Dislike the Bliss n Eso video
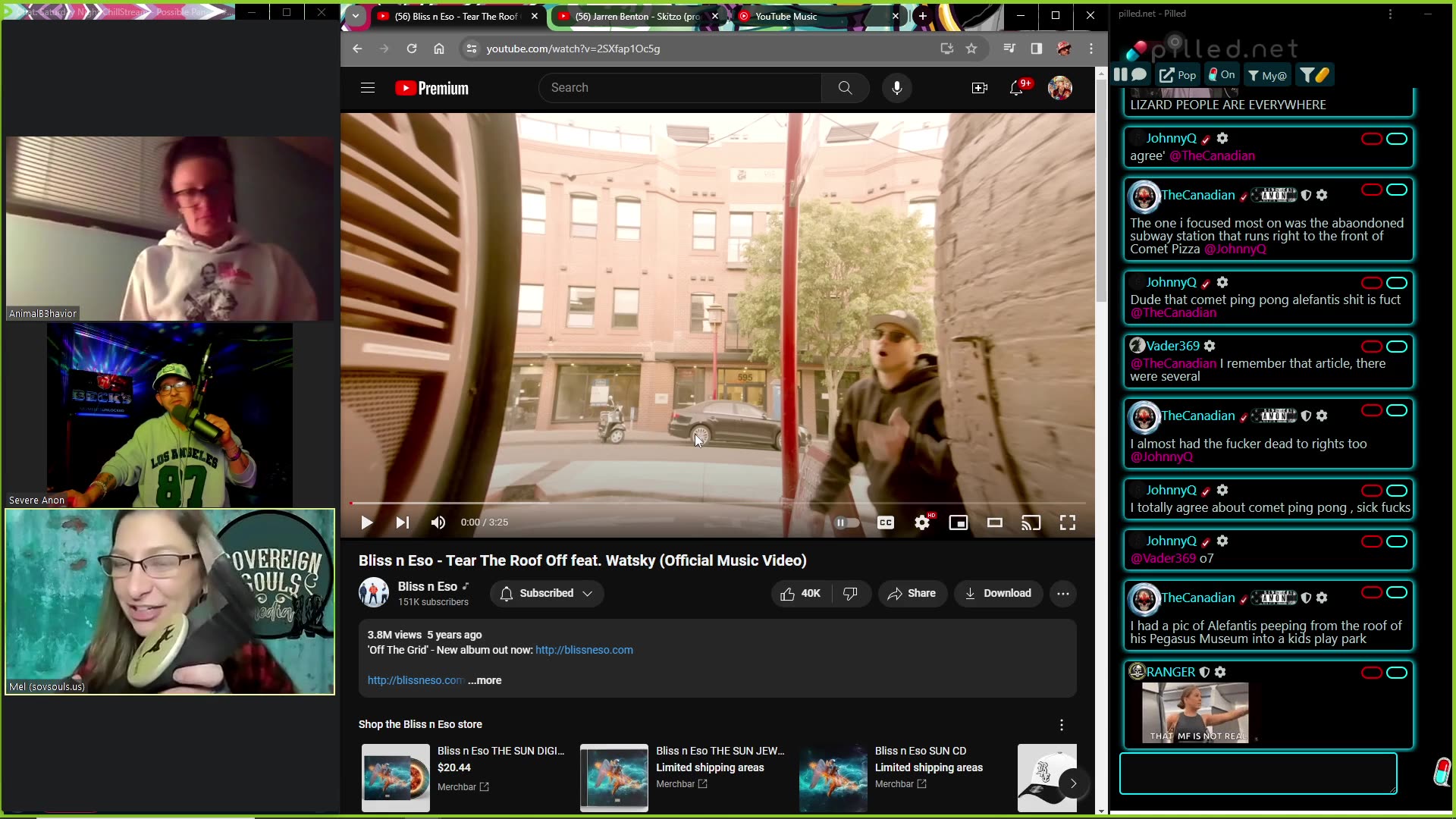 [850, 593]
